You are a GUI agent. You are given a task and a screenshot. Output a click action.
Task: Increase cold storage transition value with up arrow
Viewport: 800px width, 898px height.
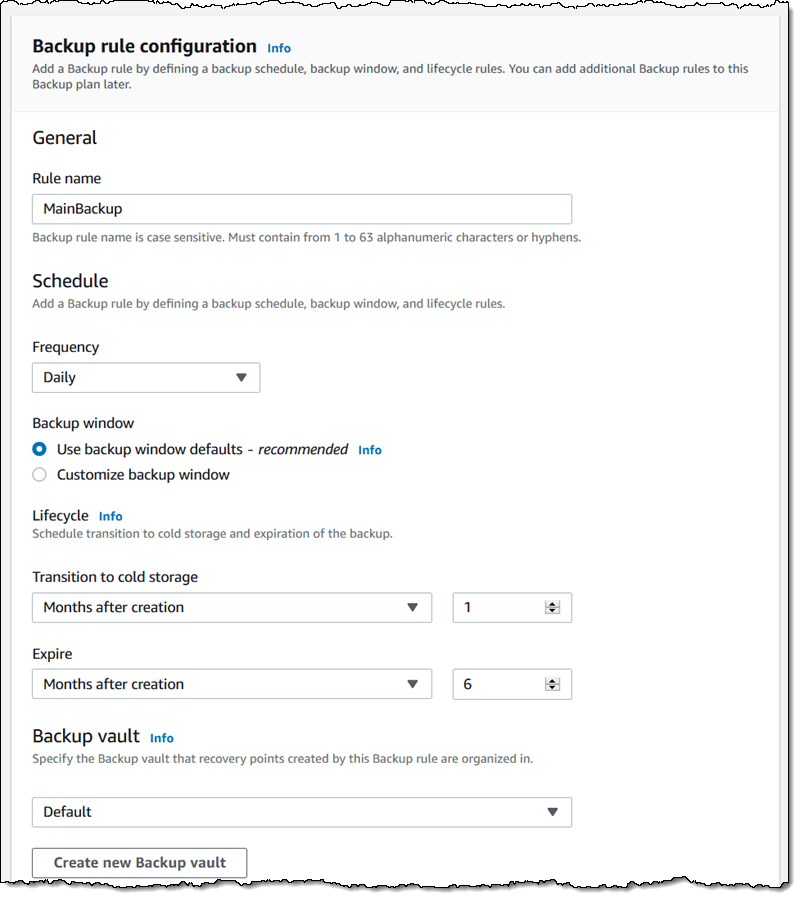[551, 604]
